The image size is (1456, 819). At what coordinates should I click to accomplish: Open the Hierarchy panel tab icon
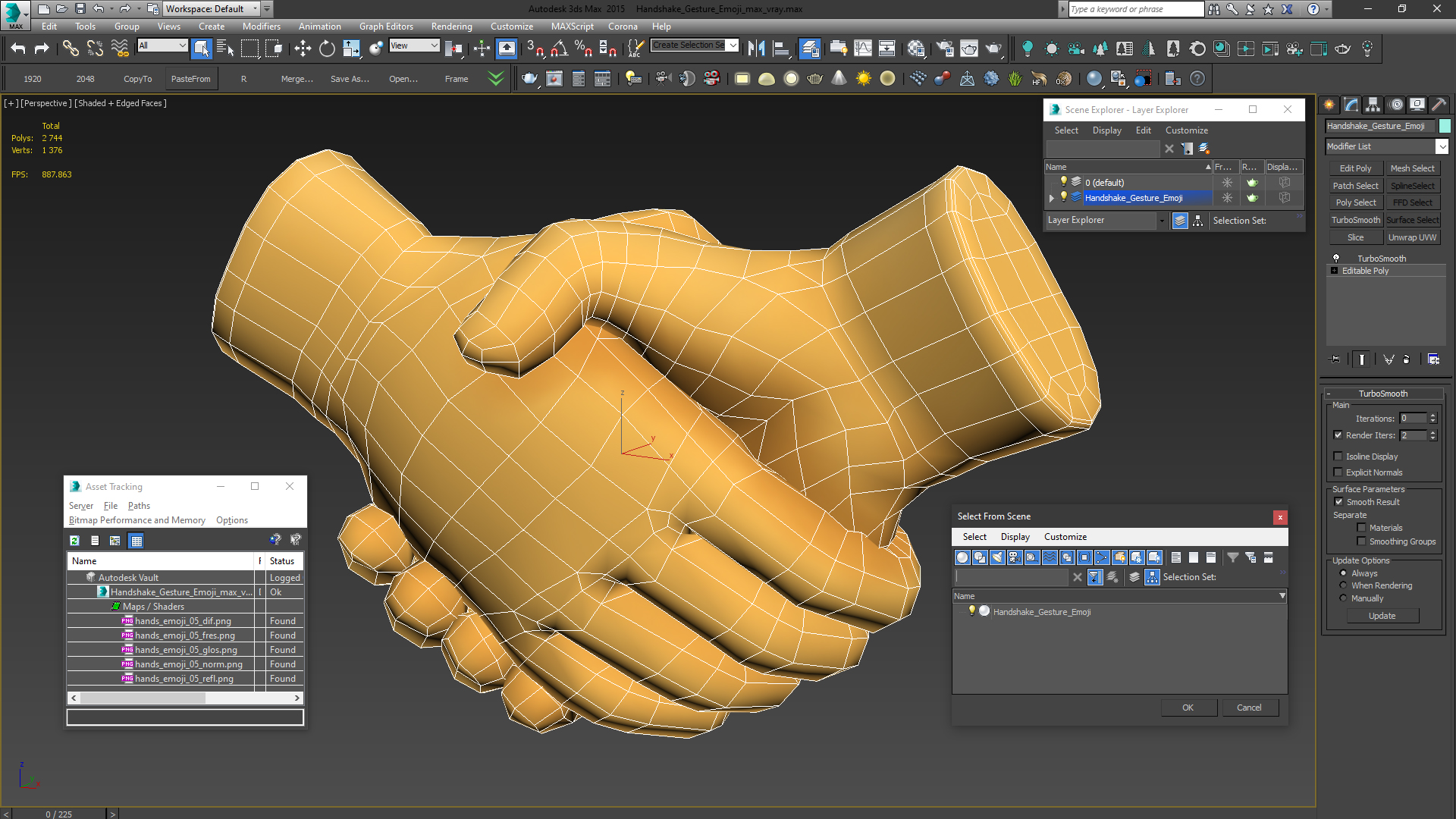pos(1373,105)
